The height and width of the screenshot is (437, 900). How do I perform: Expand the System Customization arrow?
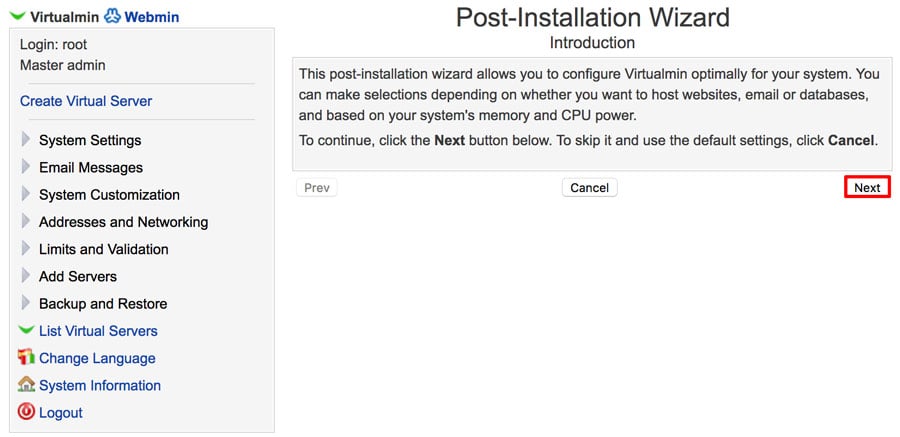coord(26,194)
